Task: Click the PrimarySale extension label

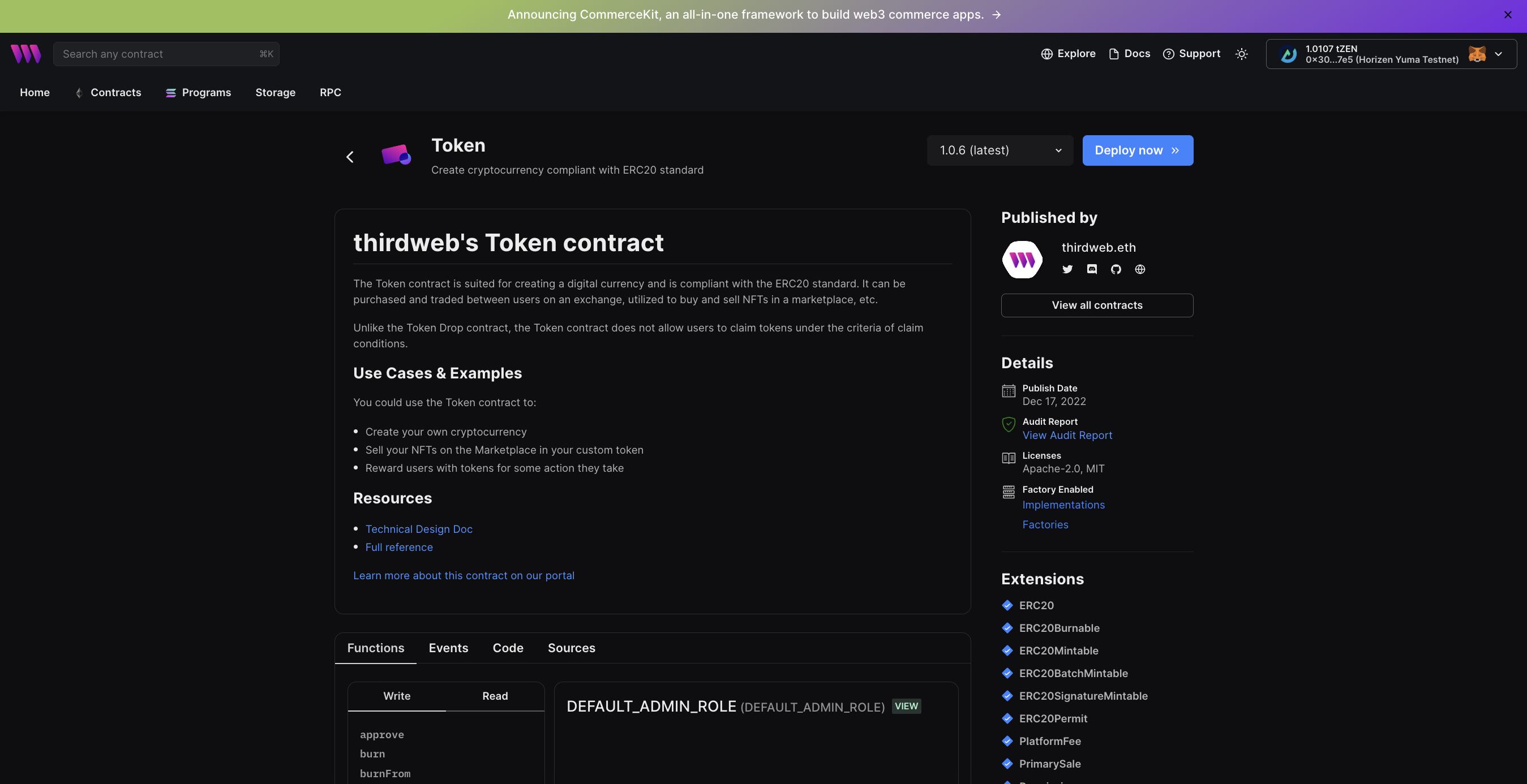Action: [x=1050, y=764]
